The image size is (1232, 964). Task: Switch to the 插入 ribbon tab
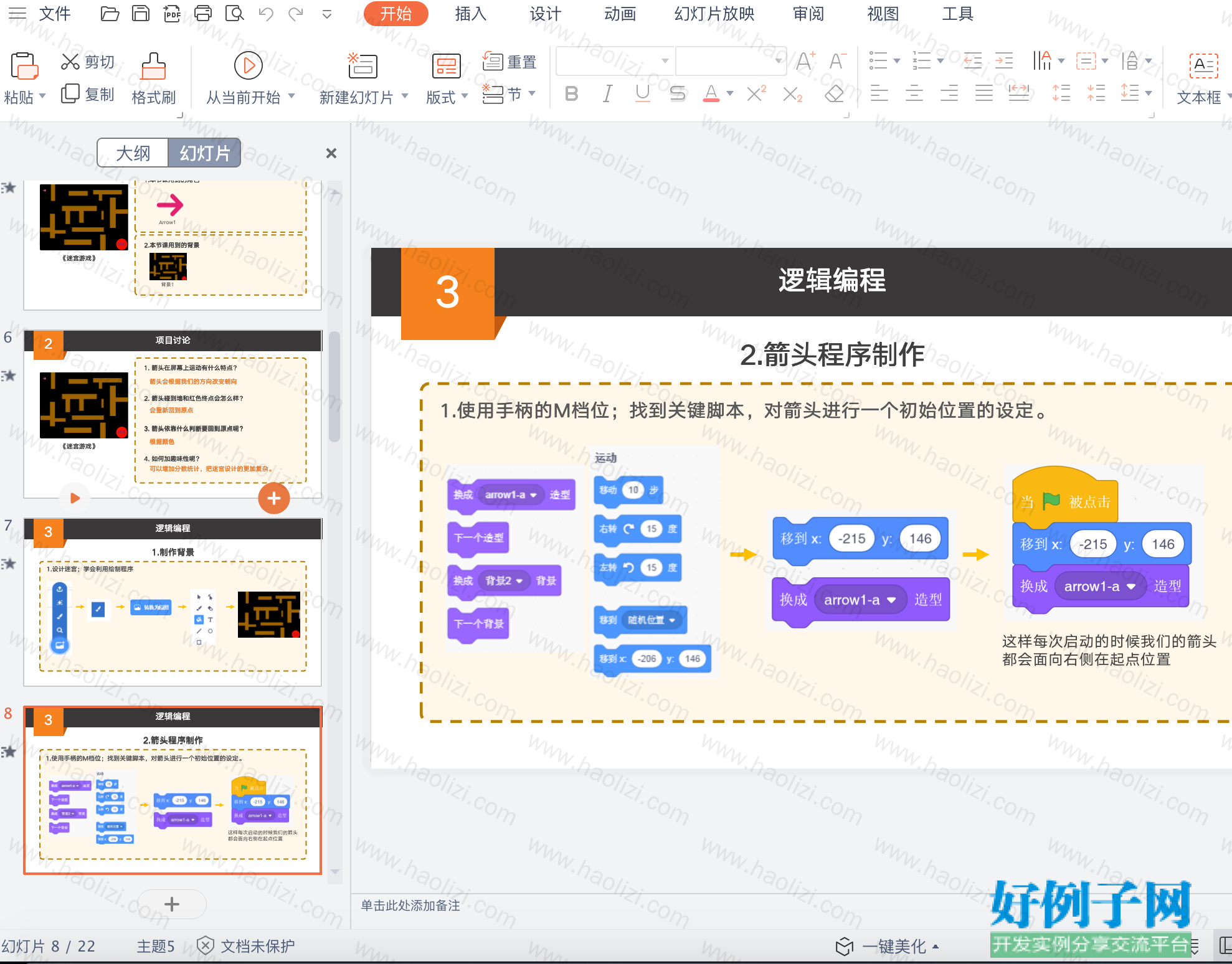(471, 14)
